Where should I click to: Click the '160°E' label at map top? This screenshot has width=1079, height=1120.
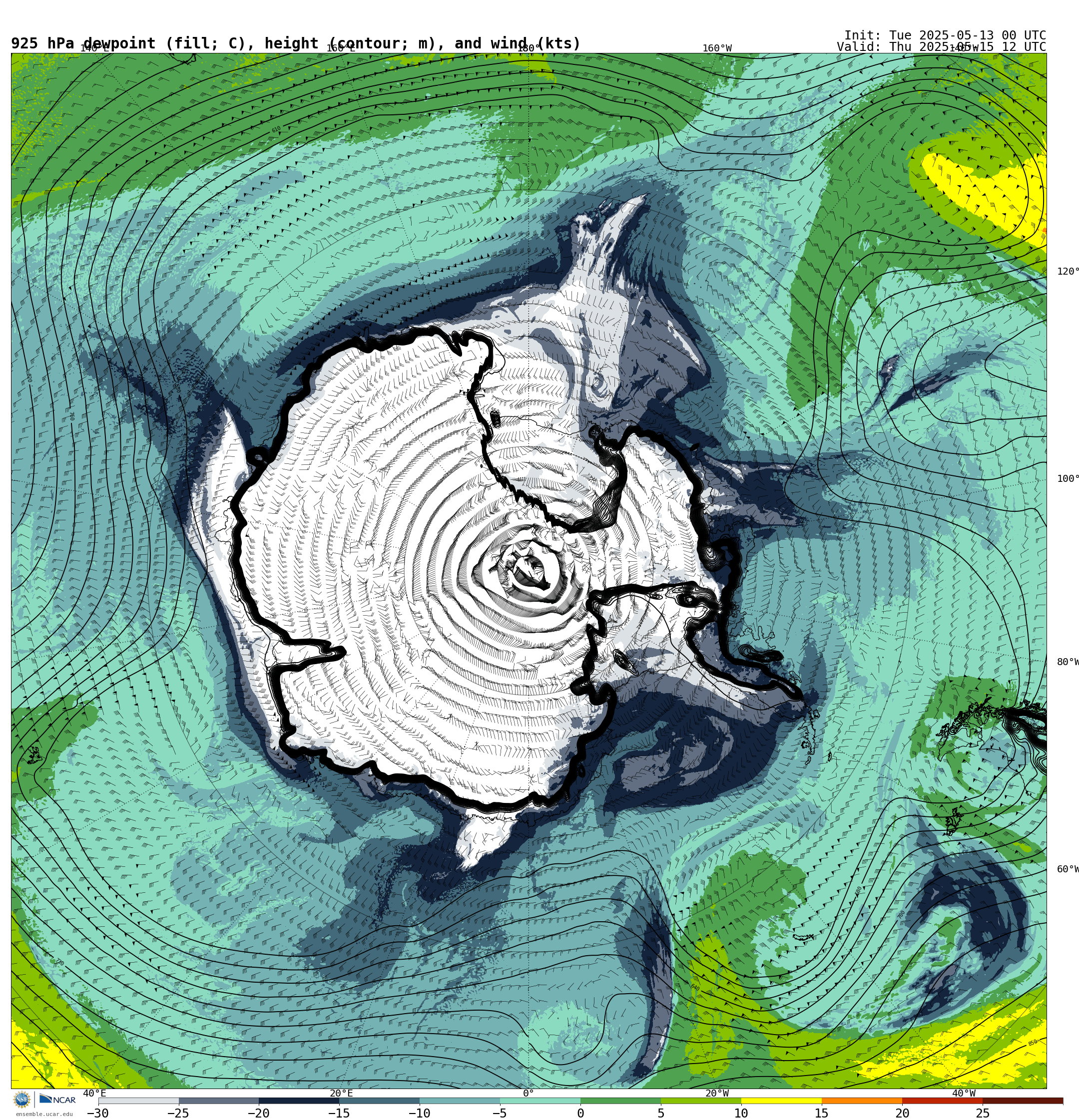(x=341, y=48)
